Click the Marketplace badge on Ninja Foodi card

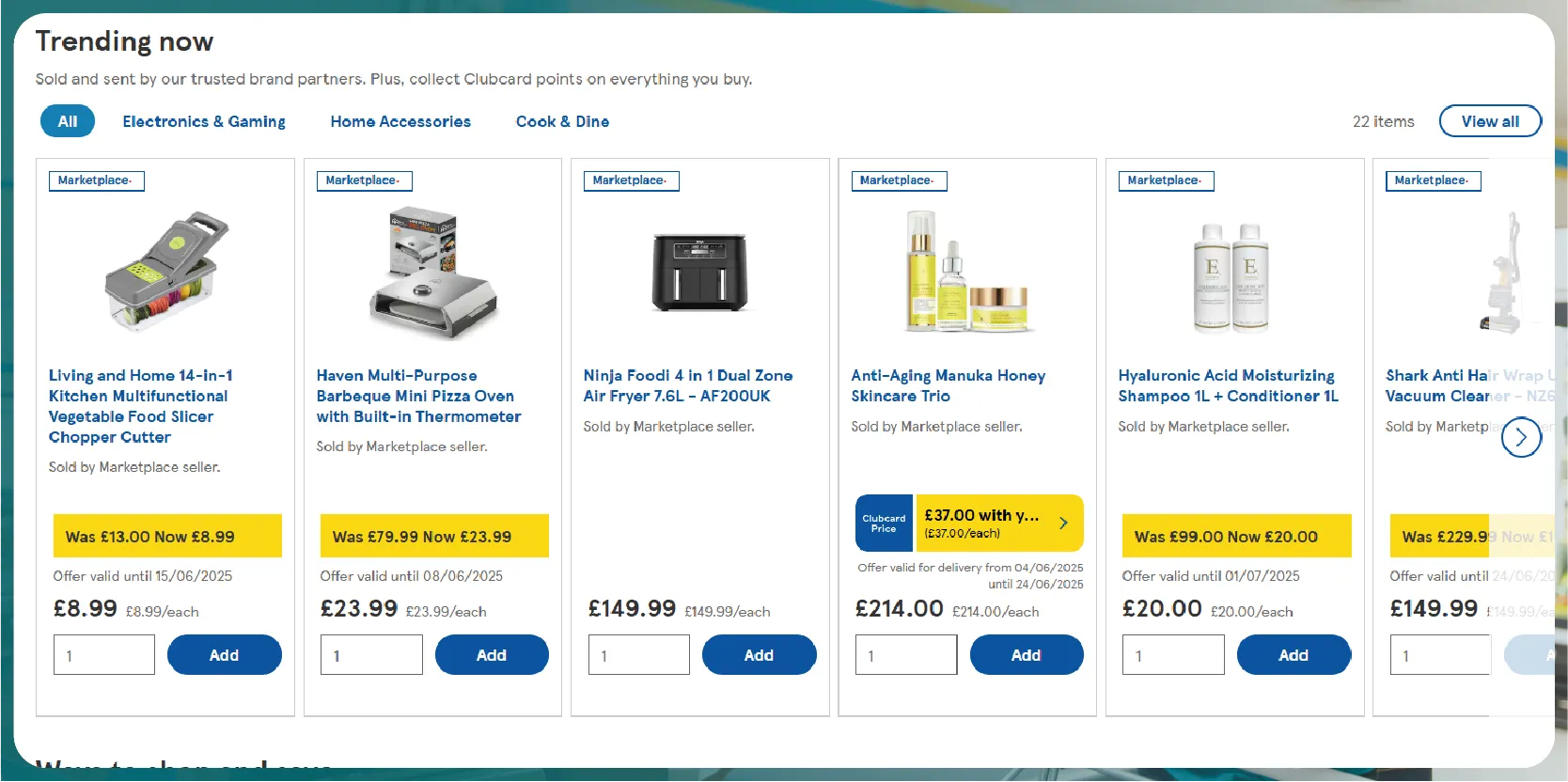(631, 180)
